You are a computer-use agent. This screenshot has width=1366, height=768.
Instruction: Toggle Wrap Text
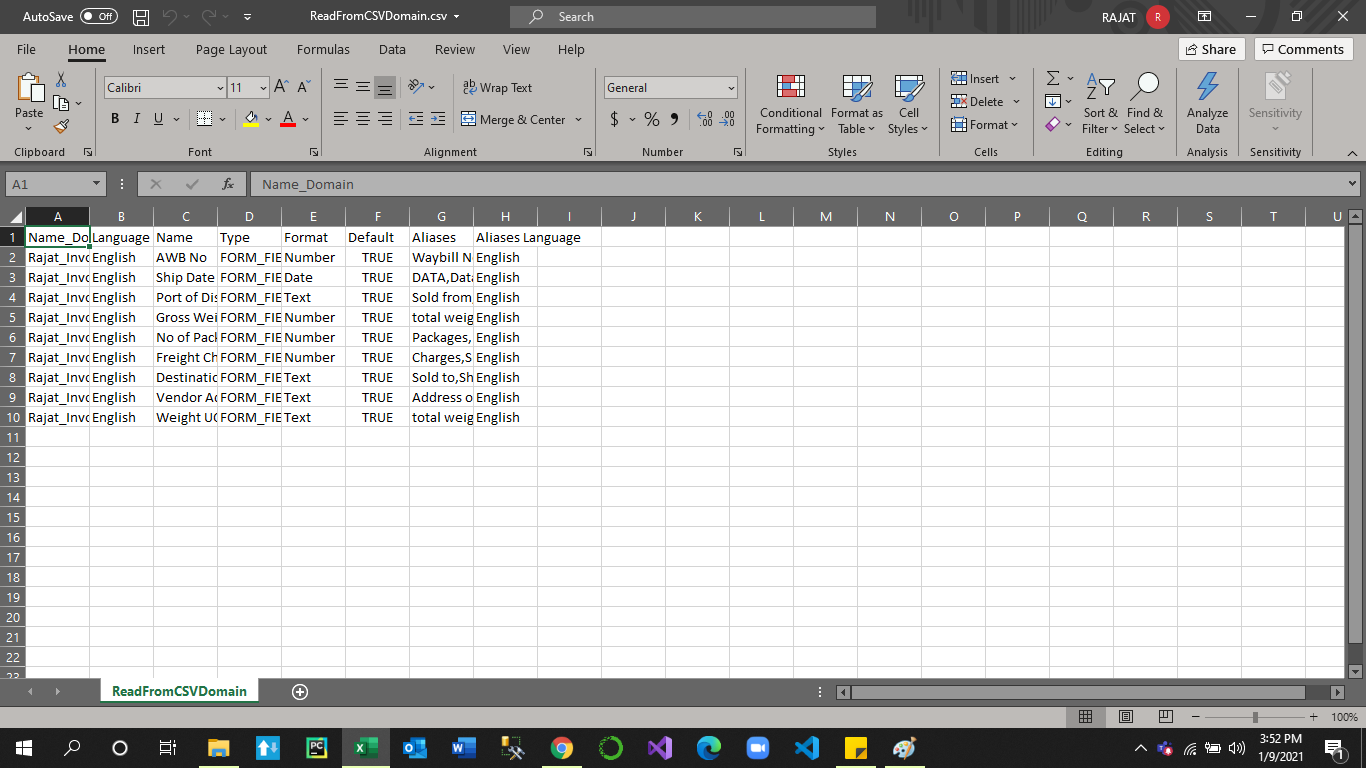tap(497, 88)
